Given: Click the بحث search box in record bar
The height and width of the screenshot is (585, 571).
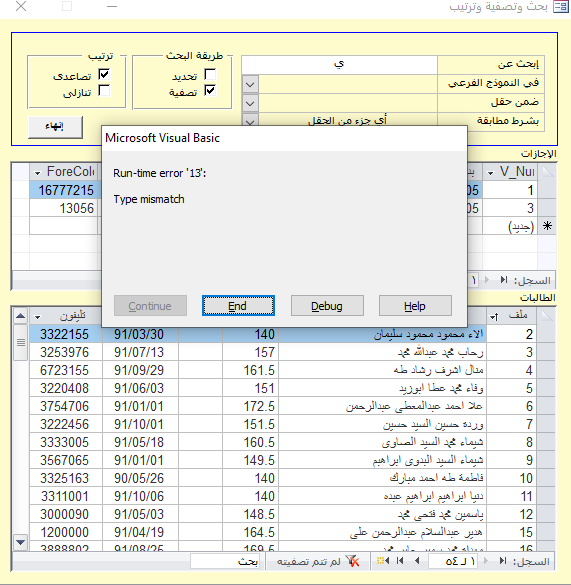Looking at the screenshot, I should tap(225, 561).
